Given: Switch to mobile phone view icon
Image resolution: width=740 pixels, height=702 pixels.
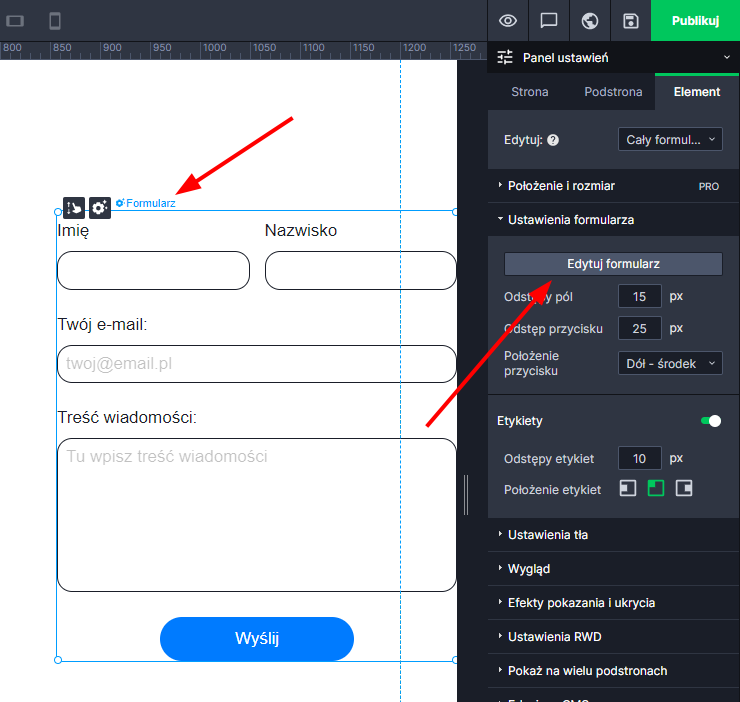Looking at the screenshot, I should [x=55, y=21].
